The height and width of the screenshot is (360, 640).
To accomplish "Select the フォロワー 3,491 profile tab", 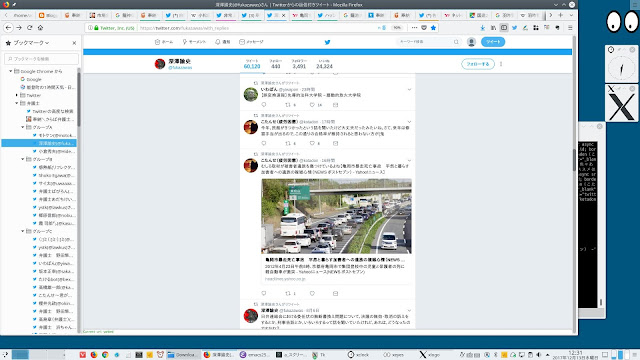I will [299, 64].
